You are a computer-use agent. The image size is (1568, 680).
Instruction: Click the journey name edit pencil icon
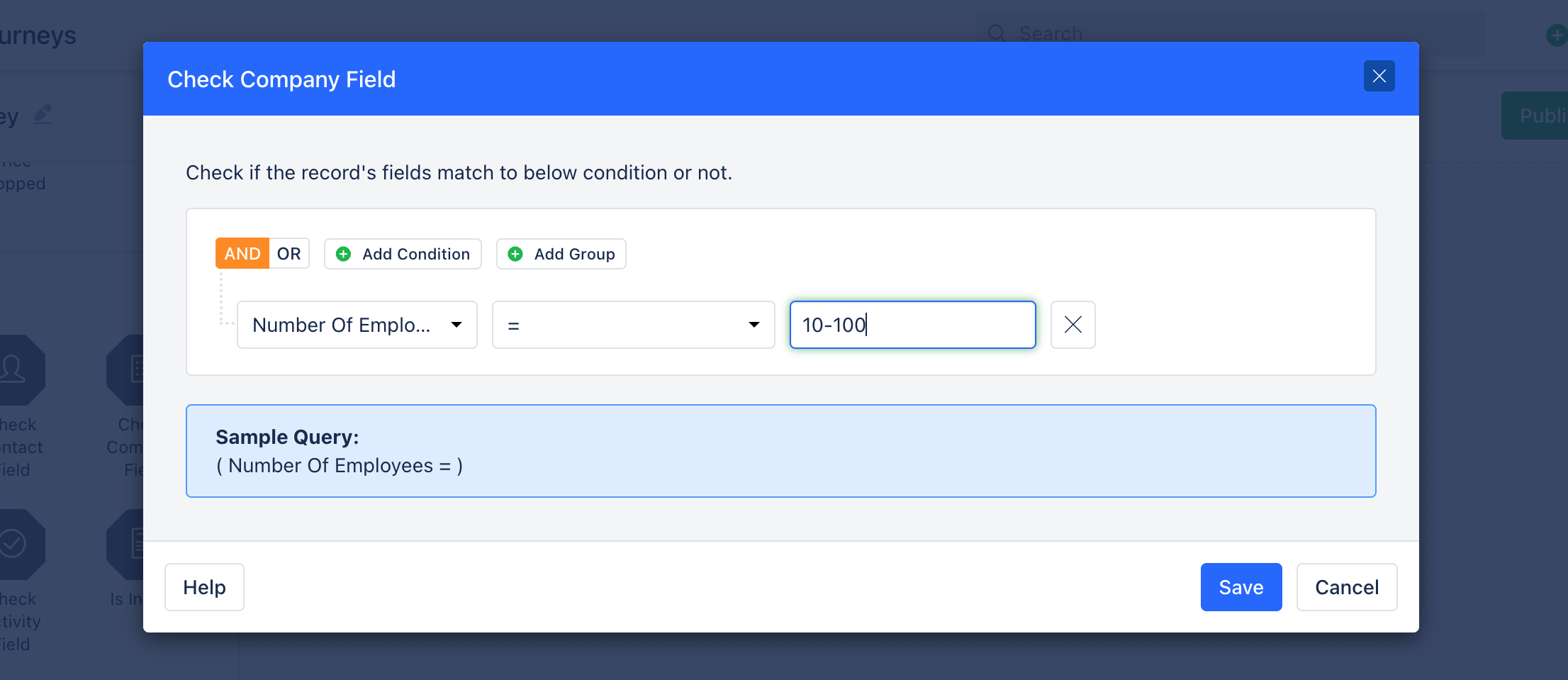coord(43,114)
